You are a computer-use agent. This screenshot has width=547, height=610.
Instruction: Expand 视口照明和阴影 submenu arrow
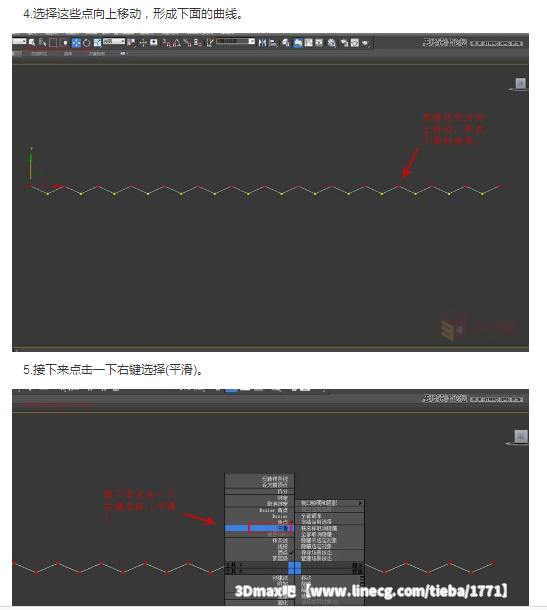[360, 503]
